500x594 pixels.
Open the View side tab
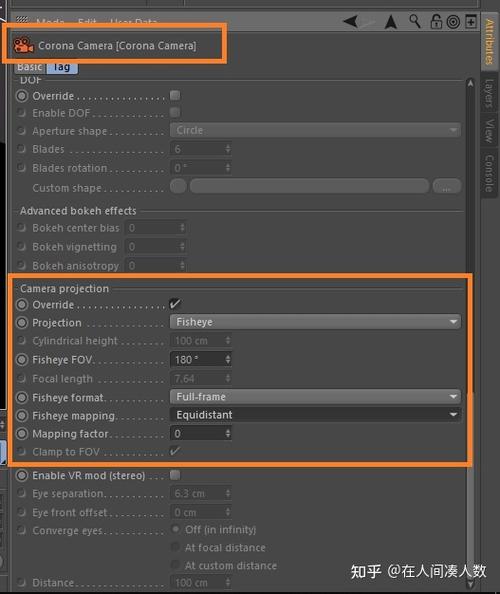click(489, 131)
